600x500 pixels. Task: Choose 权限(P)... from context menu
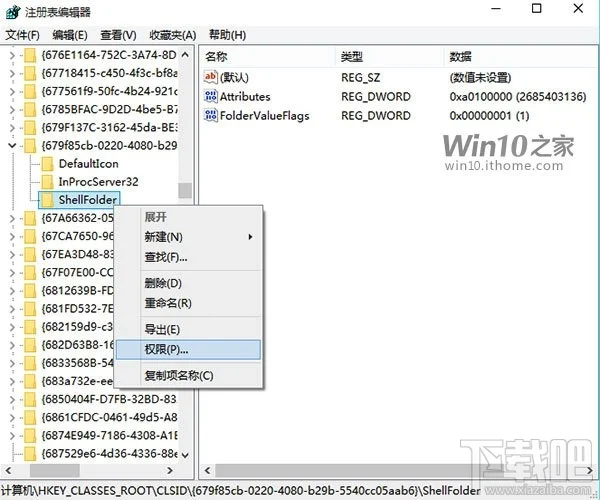tap(166, 350)
